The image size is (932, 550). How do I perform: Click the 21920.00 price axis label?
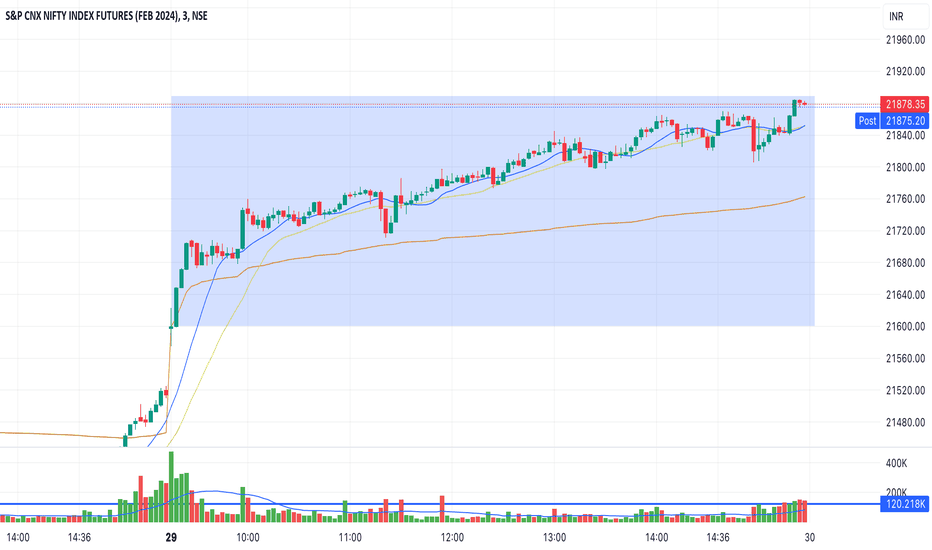905,71
